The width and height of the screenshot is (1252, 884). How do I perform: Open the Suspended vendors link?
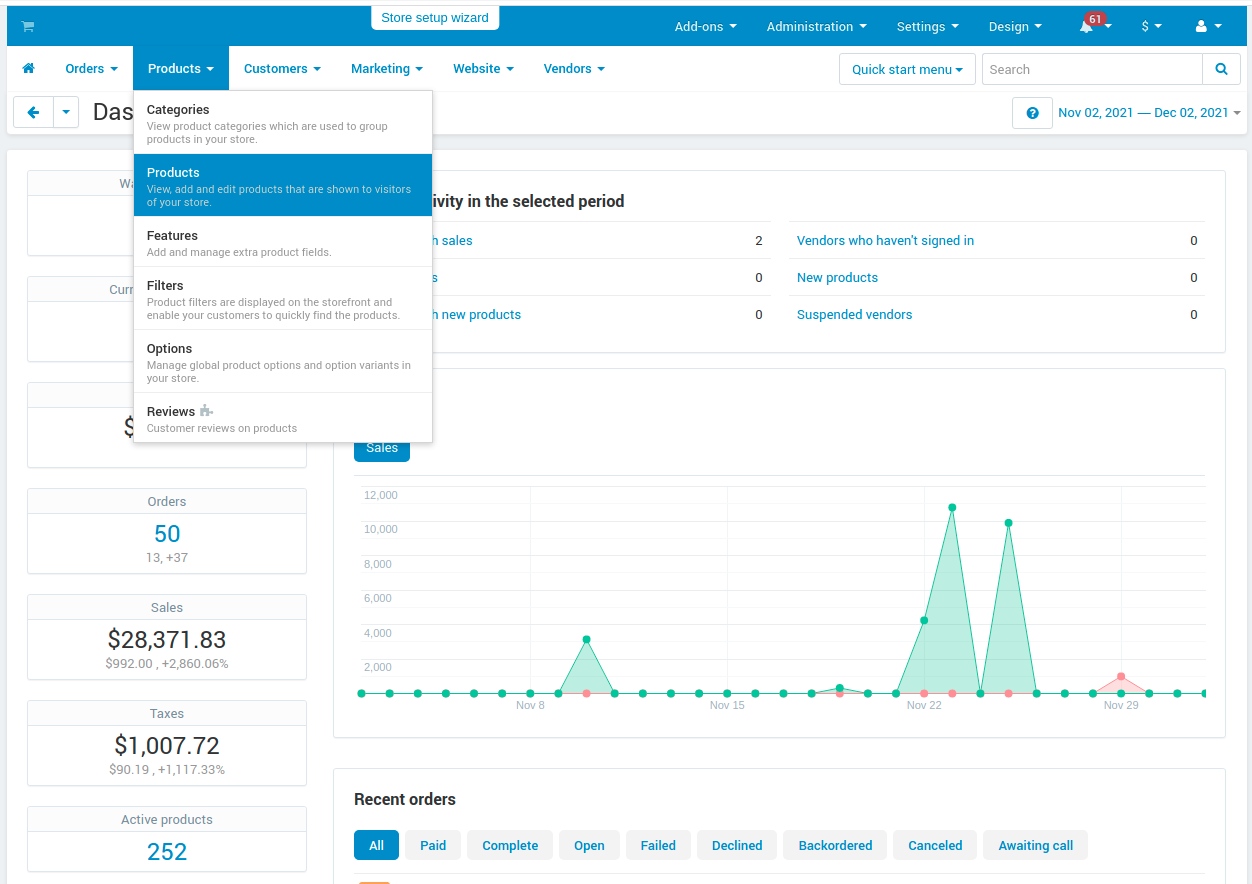854,314
